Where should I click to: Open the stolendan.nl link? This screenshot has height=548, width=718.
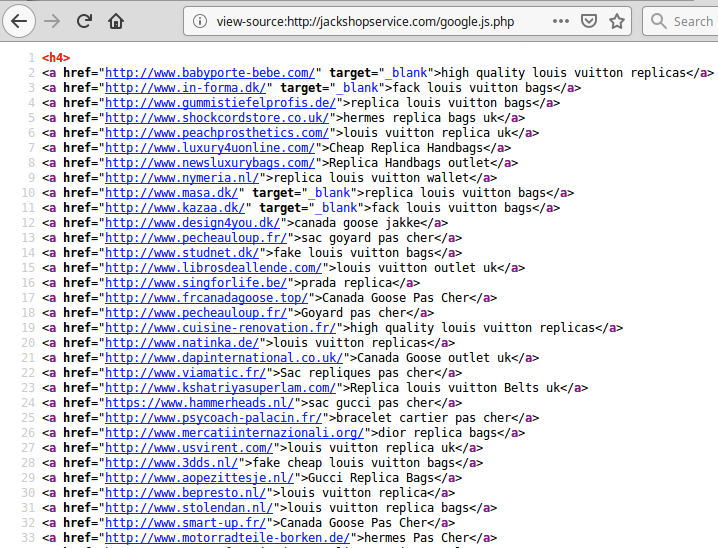[189, 509]
